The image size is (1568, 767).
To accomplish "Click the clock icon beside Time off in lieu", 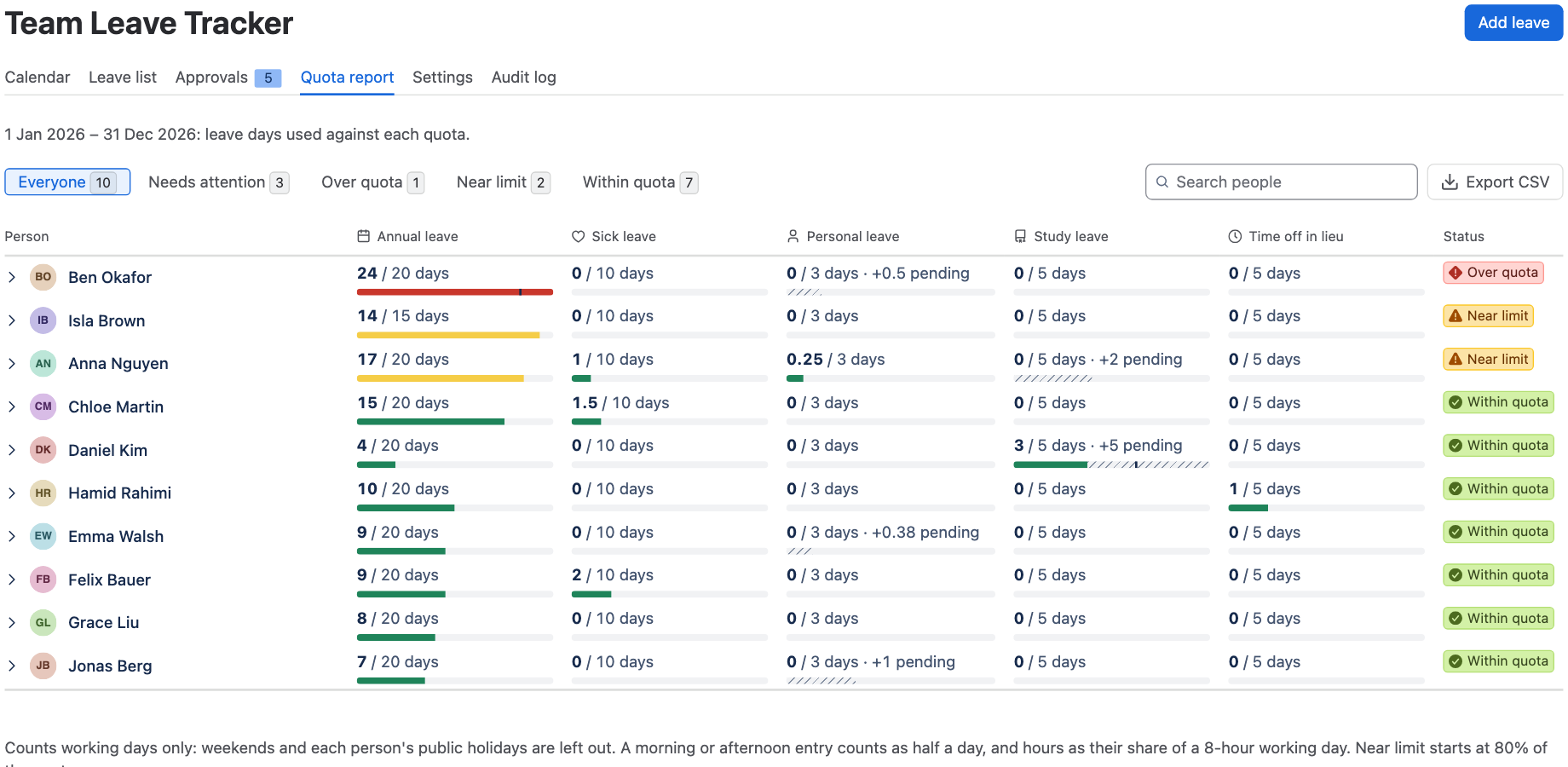I will (1236, 236).
